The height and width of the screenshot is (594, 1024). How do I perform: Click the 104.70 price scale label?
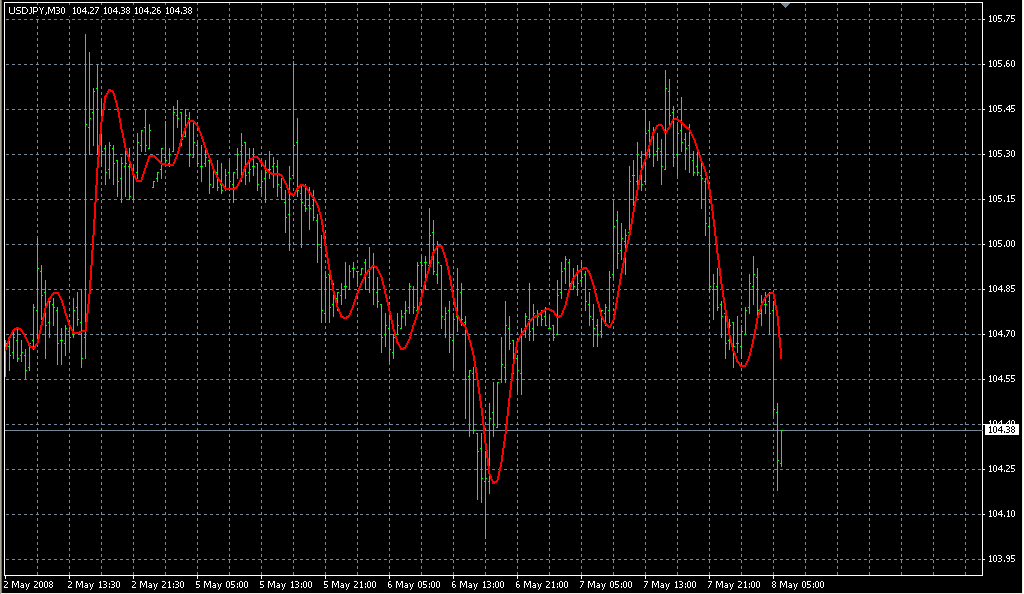(1000, 334)
